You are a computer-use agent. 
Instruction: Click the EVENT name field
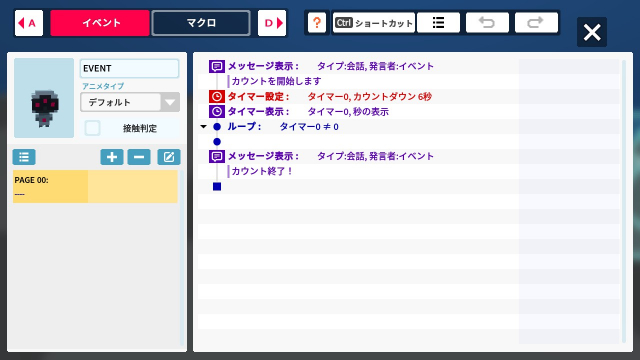129,68
